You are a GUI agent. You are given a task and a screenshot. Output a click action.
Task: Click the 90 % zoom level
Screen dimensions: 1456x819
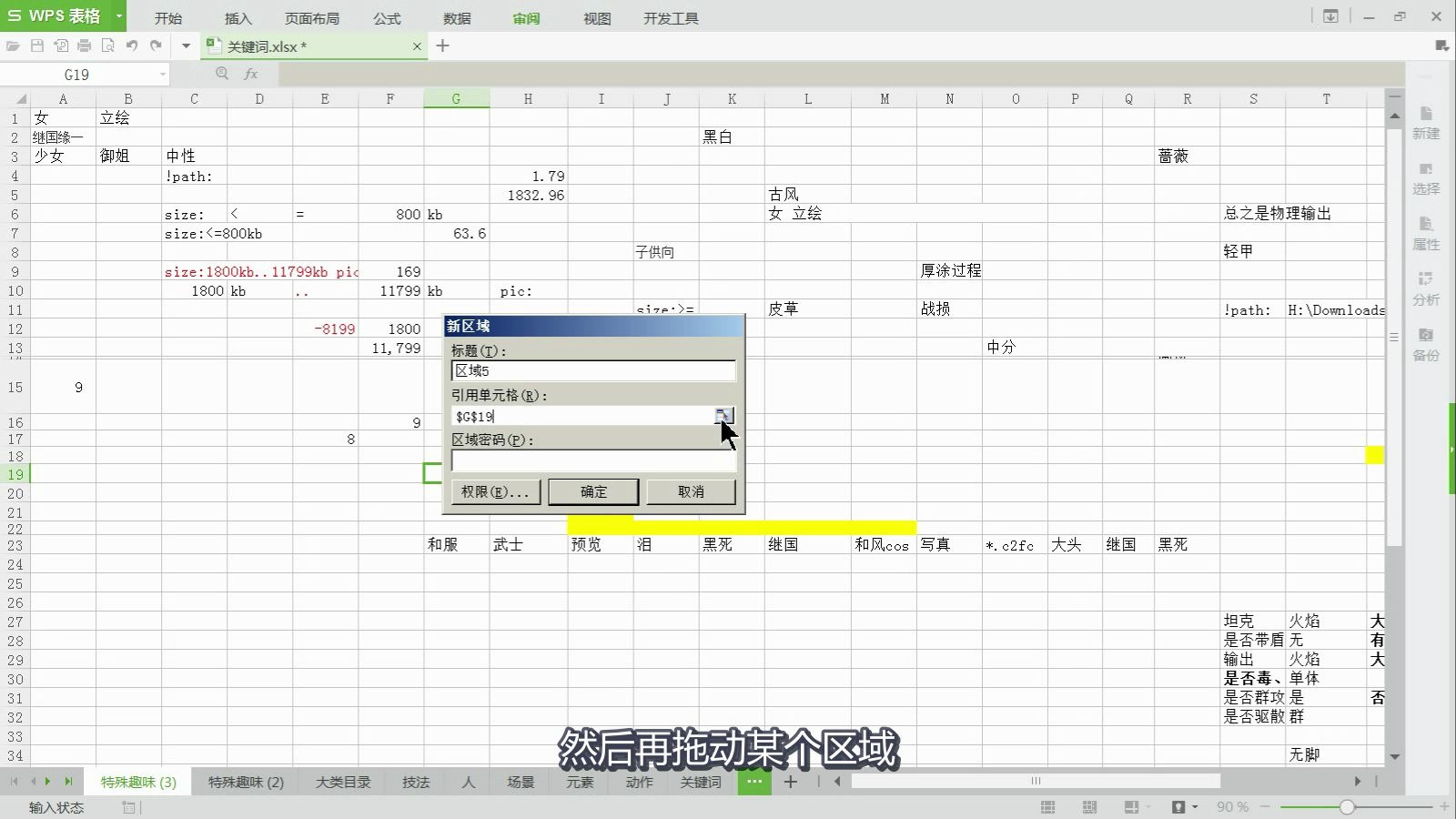(1232, 807)
